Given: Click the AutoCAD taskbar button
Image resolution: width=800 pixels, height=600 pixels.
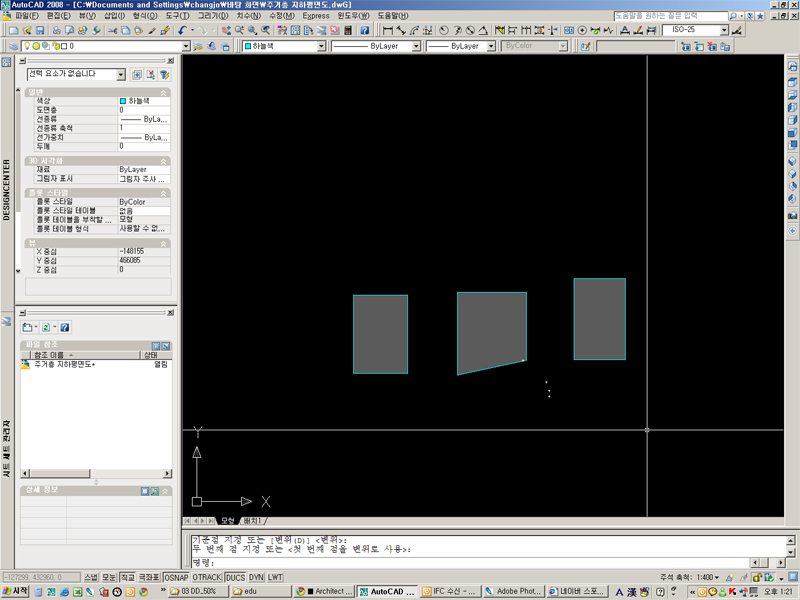Looking at the screenshot, I should pyautogui.click(x=386, y=592).
